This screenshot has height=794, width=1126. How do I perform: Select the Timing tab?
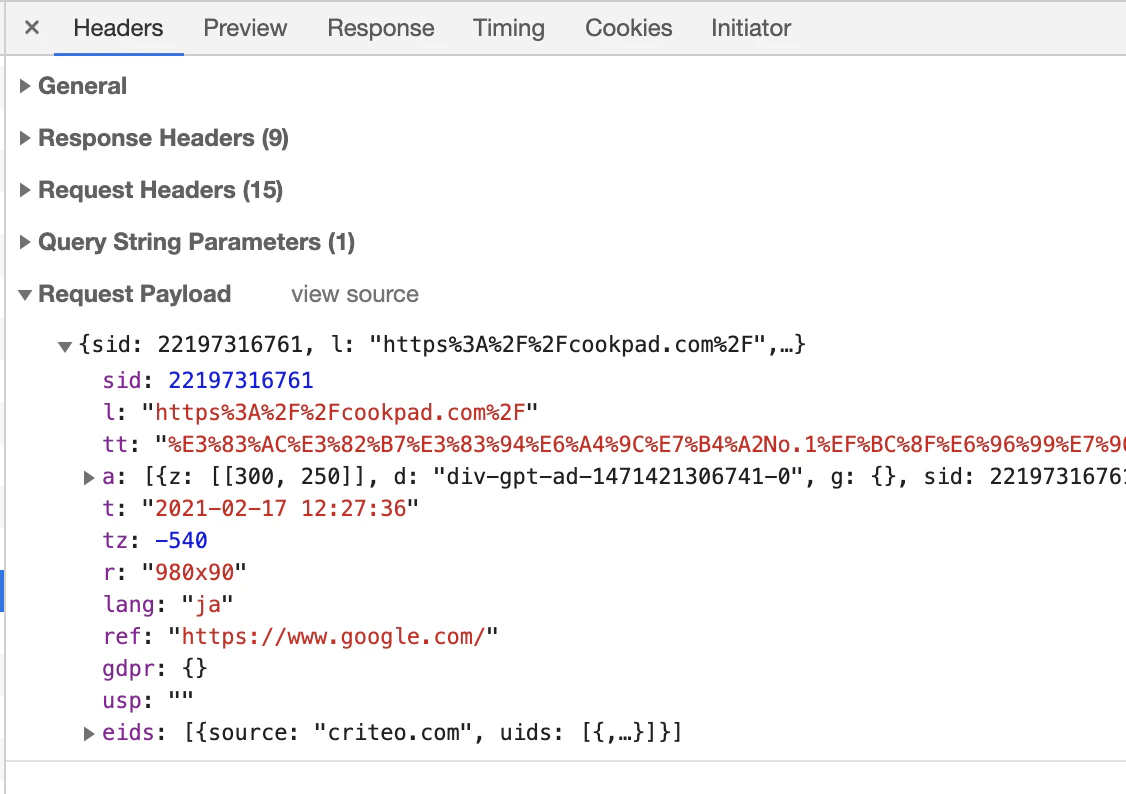[x=508, y=28]
